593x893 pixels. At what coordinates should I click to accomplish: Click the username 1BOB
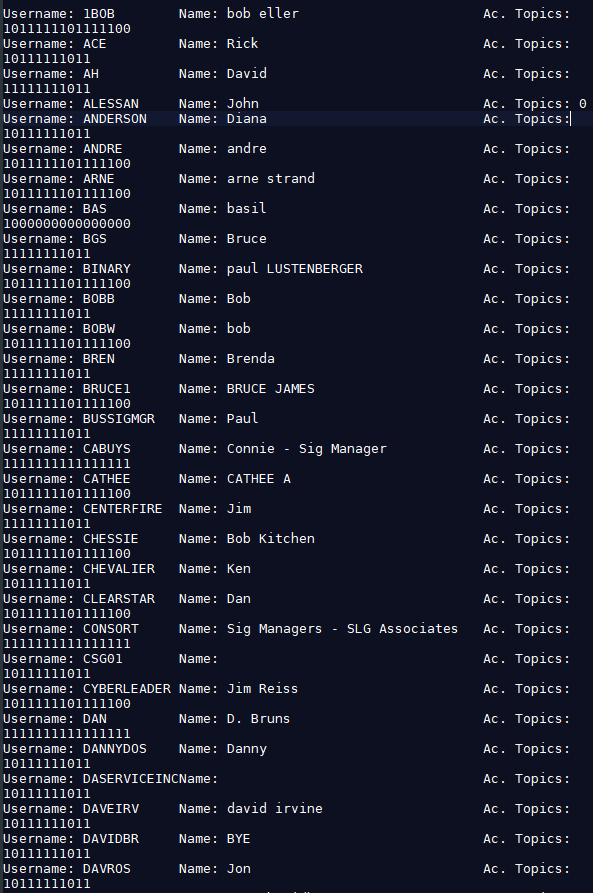[x=99, y=14]
